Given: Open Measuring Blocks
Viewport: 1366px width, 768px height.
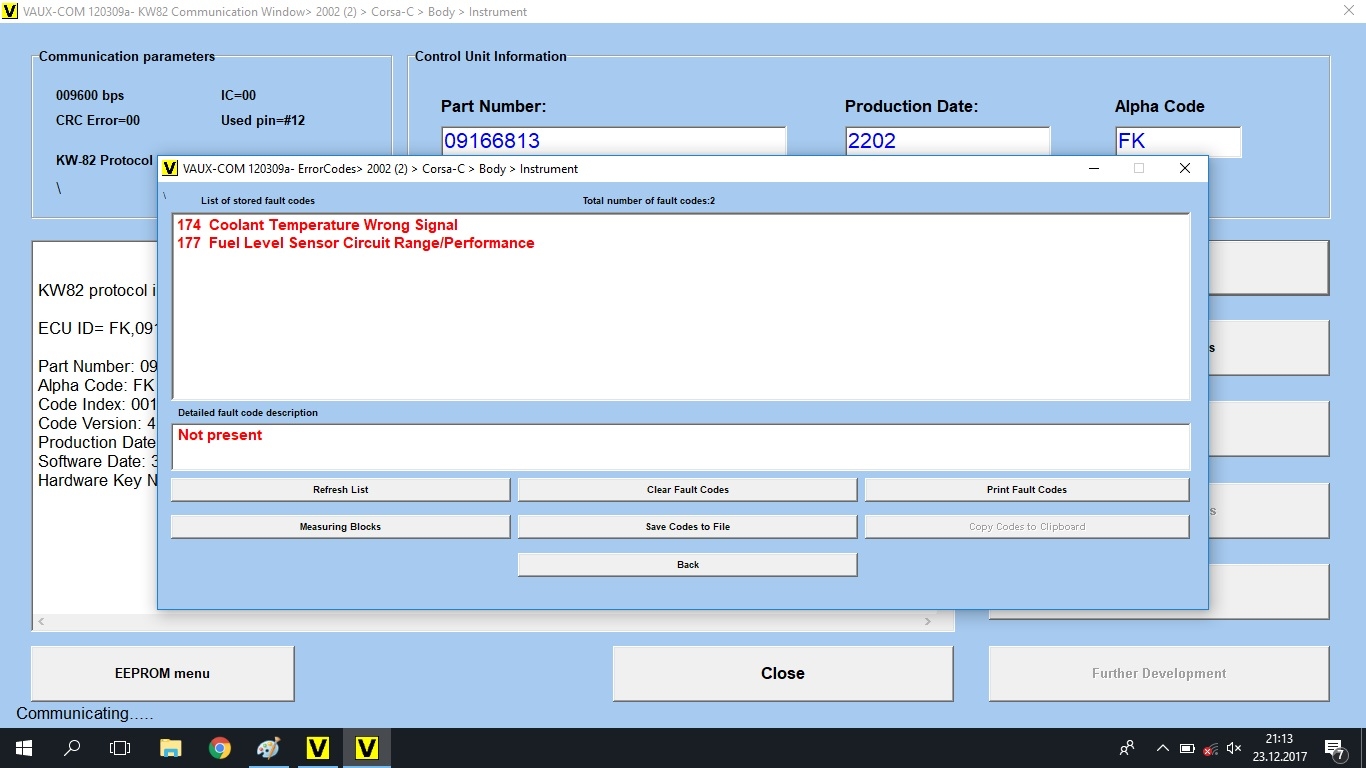Looking at the screenshot, I should tap(340, 526).
